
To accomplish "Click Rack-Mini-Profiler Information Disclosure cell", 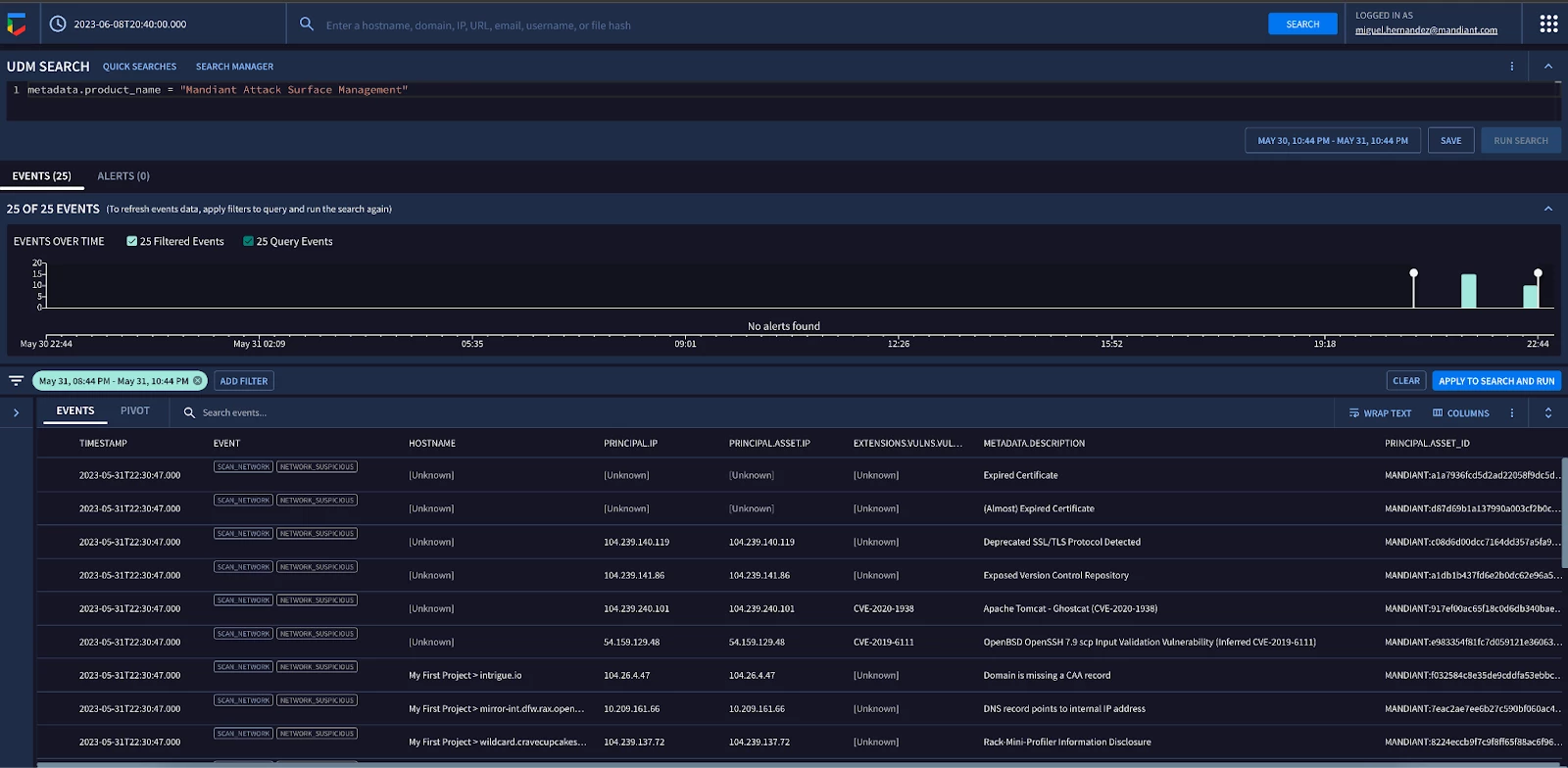I will click(x=1067, y=742).
